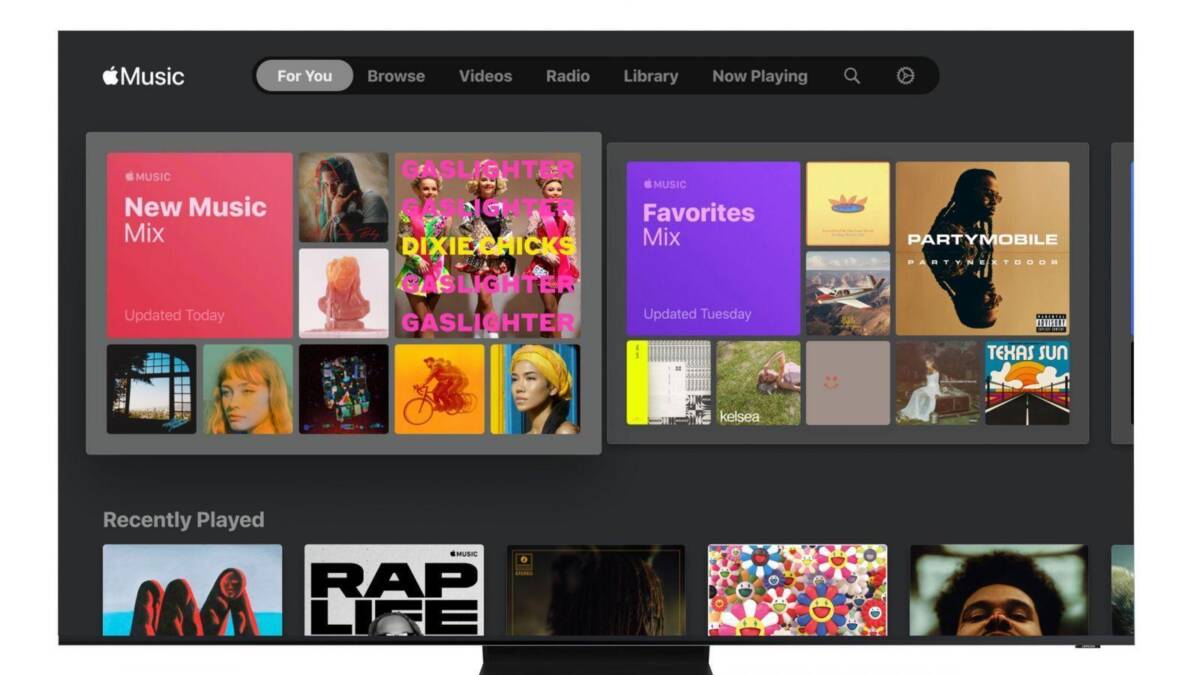
Task: Click the Recently Played heading
Action: point(184,520)
